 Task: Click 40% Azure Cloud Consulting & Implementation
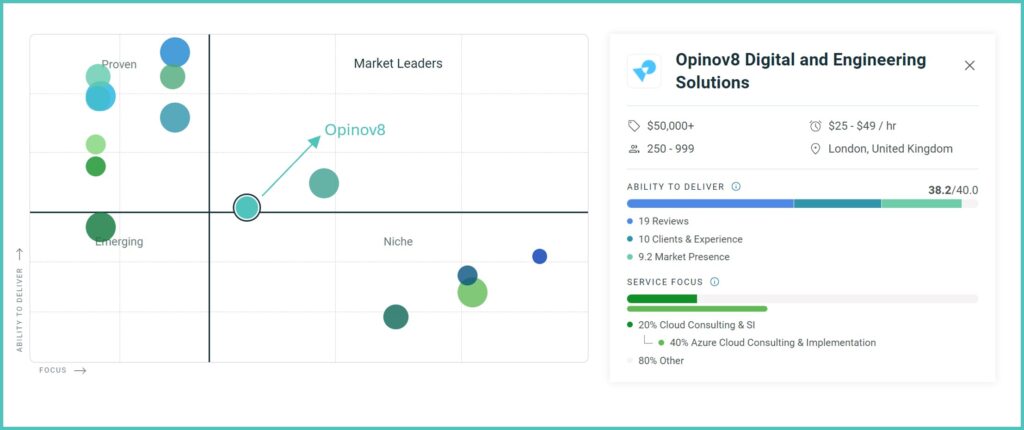(x=772, y=343)
